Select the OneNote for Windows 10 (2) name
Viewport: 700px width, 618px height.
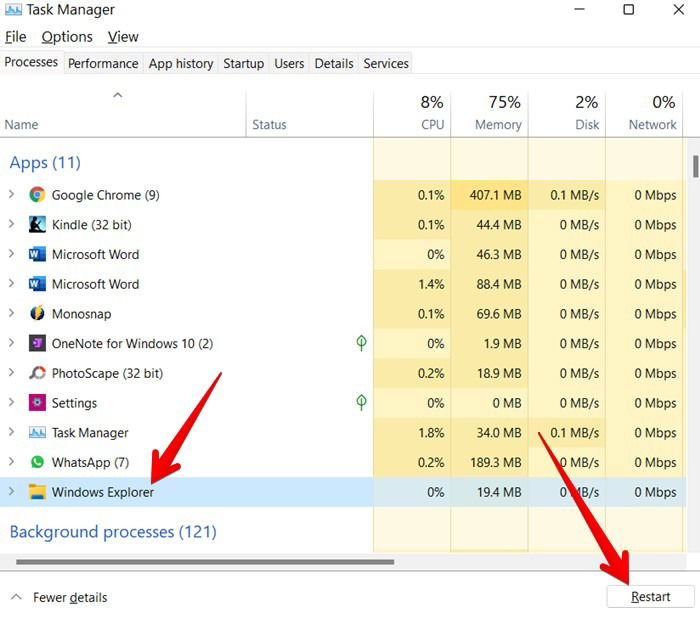132,344
